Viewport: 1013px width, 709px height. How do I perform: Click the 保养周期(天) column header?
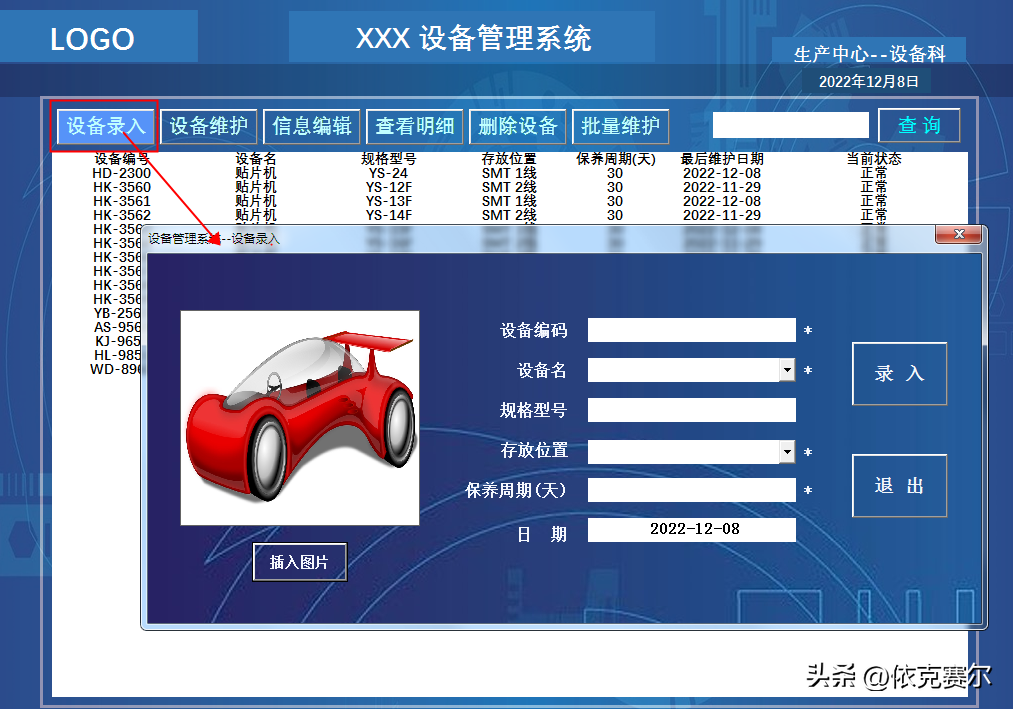click(x=616, y=159)
